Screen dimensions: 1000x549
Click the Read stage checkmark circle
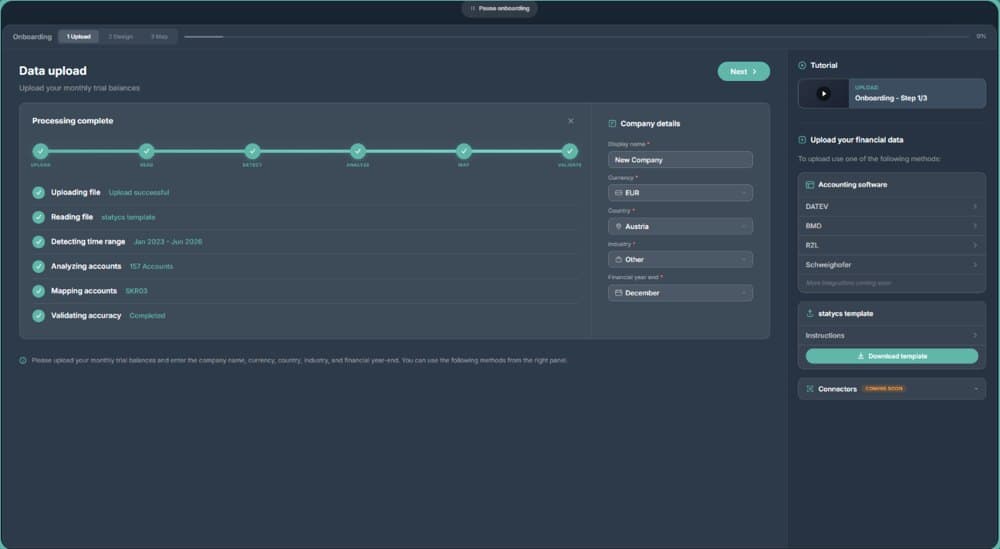click(x=146, y=151)
